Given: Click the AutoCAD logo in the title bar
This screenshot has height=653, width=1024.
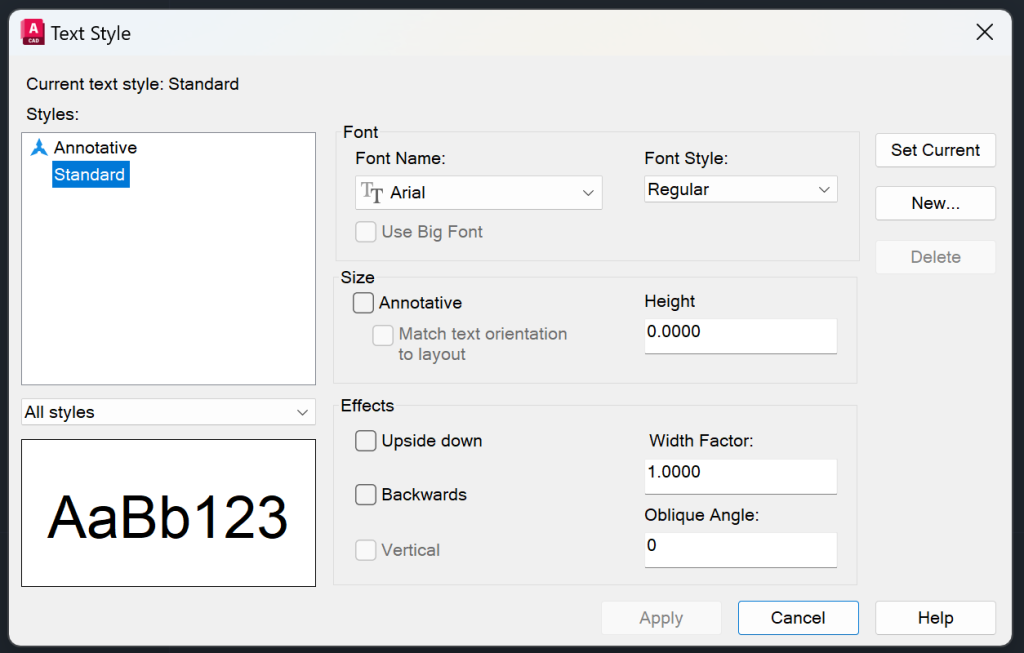Looking at the screenshot, I should pyautogui.click(x=33, y=31).
